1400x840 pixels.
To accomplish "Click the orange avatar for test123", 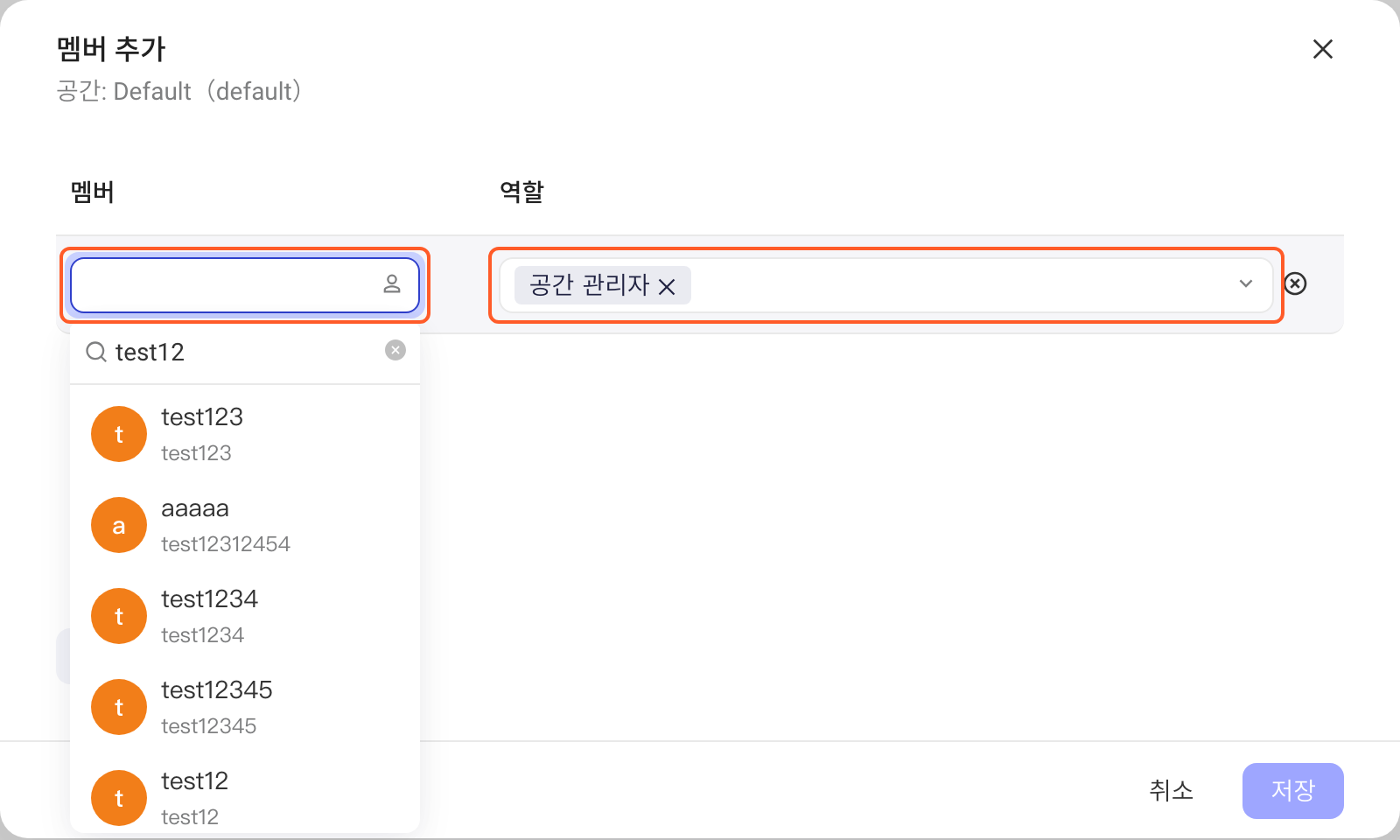I will click(119, 434).
